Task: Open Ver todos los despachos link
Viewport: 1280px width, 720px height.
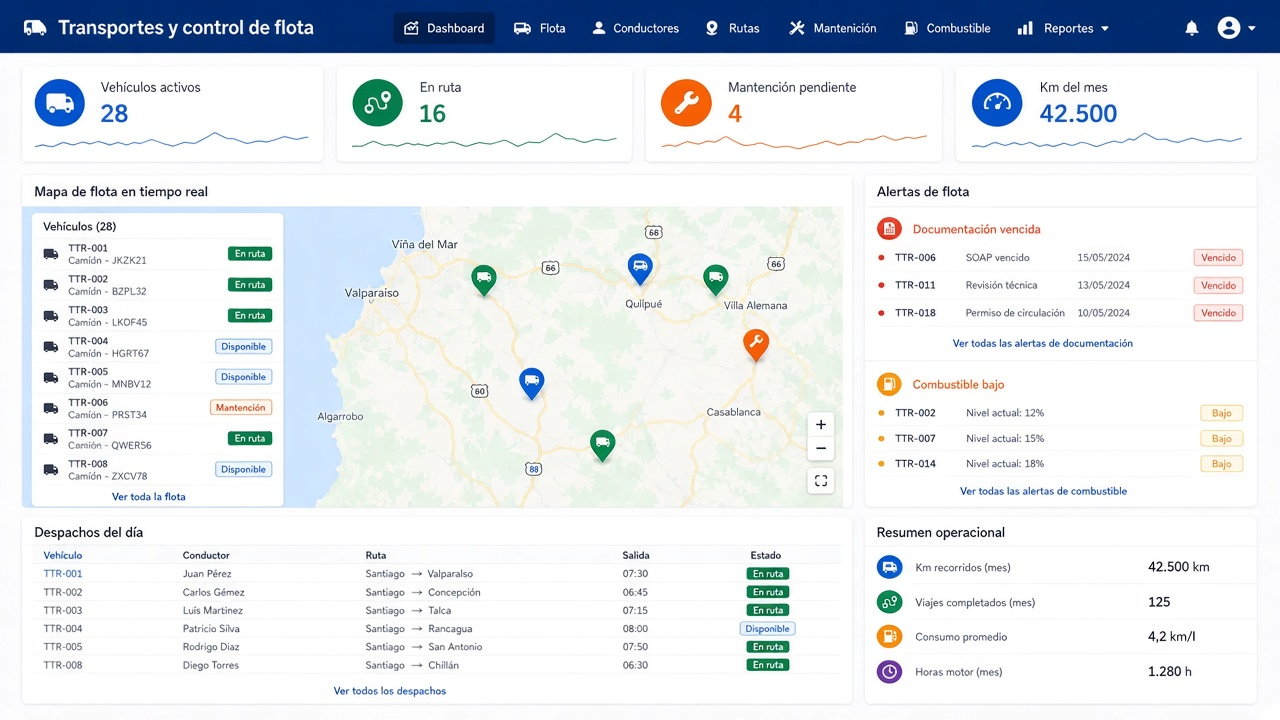Action: pyautogui.click(x=390, y=691)
